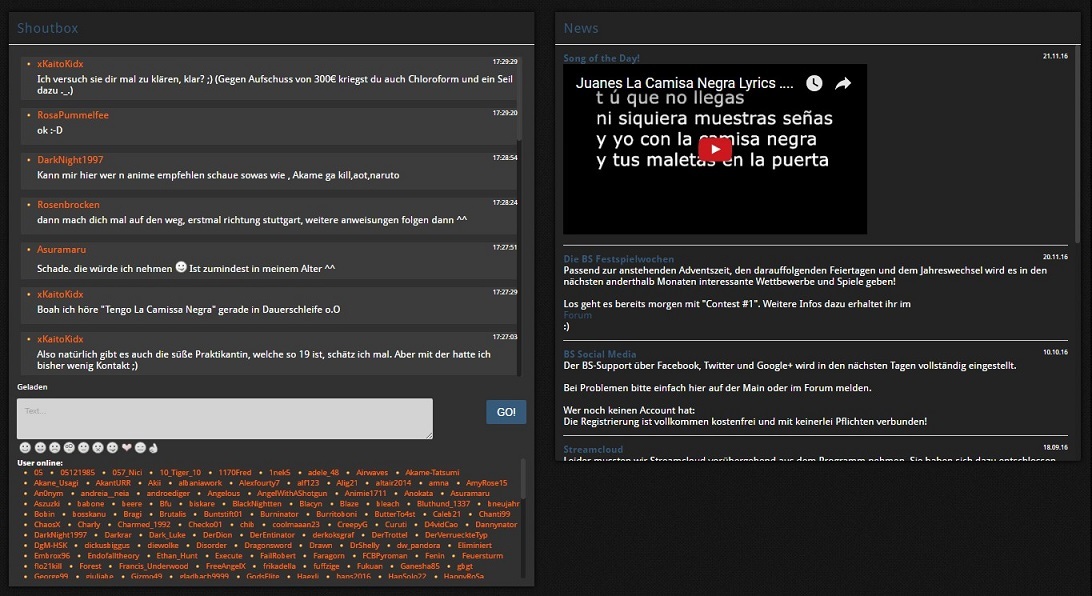Click the News panel heading
Screen dimensions: 1092x596
(581, 28)
